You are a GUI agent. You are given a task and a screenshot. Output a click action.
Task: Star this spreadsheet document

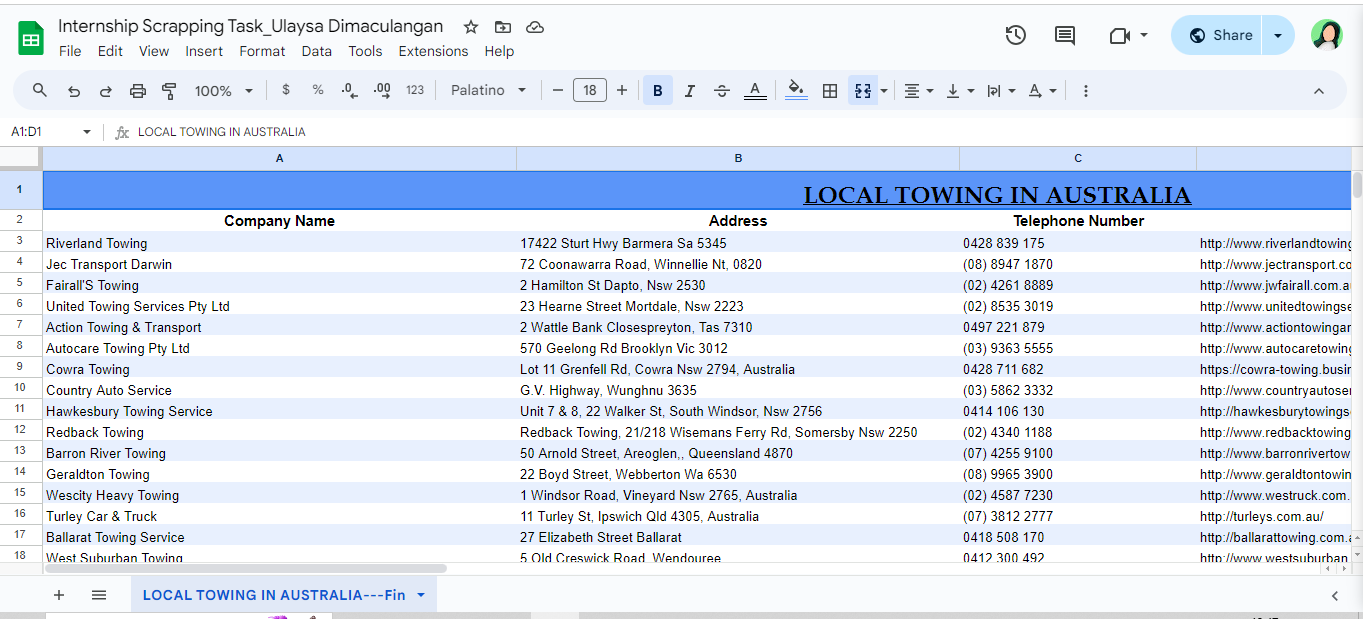471,27
